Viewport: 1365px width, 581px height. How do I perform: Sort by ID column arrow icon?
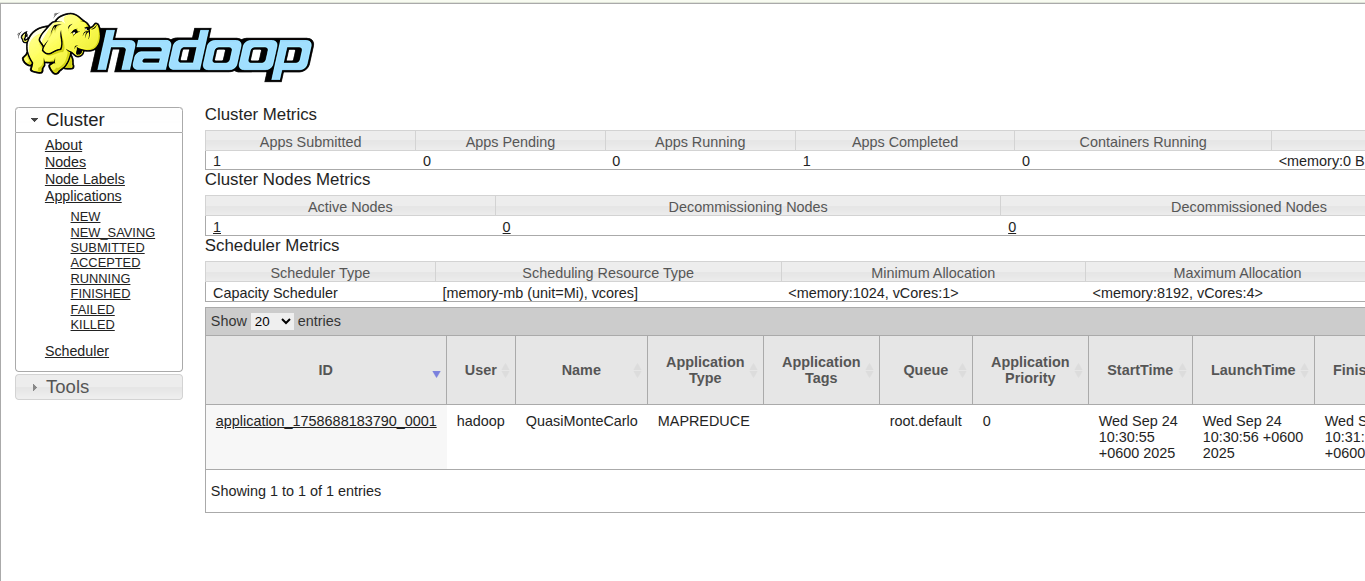(436, 374)
